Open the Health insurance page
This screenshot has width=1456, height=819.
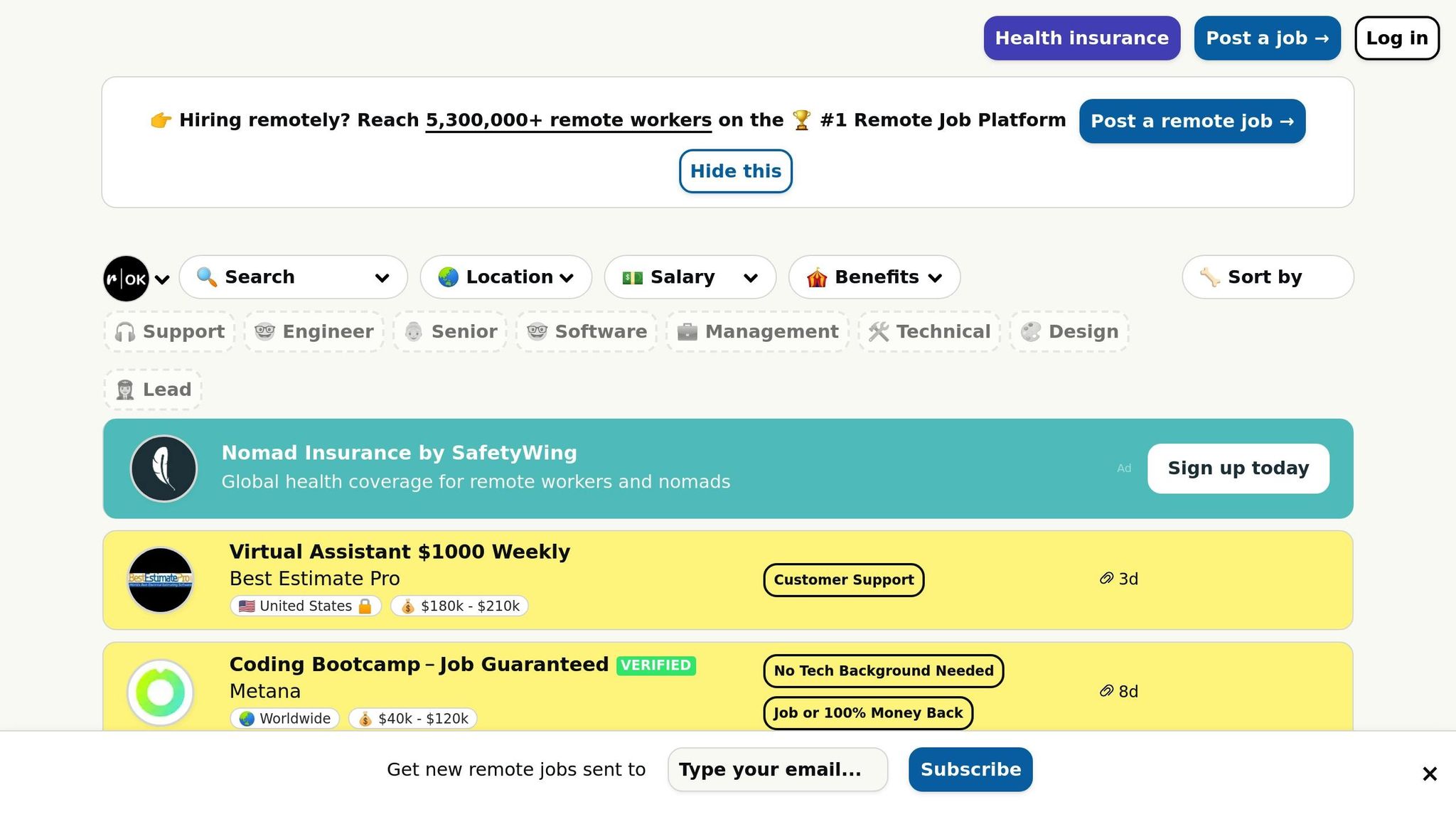pyautogui.click(x=1081, y=38)
